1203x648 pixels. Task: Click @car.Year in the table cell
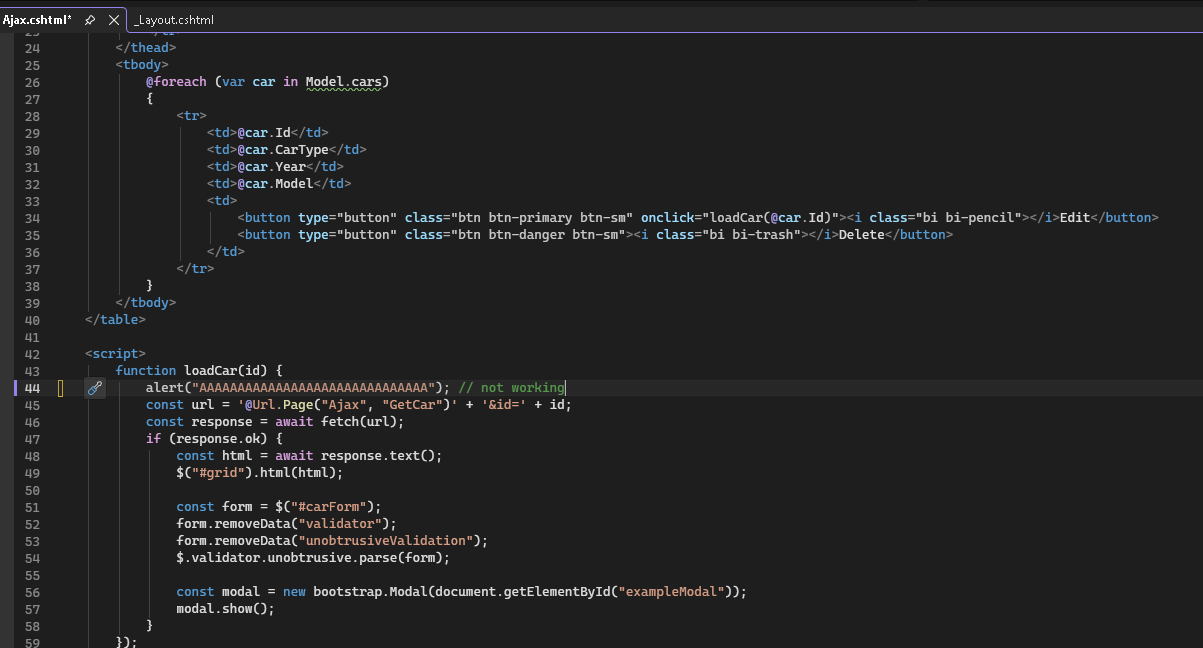coord(272,167)
